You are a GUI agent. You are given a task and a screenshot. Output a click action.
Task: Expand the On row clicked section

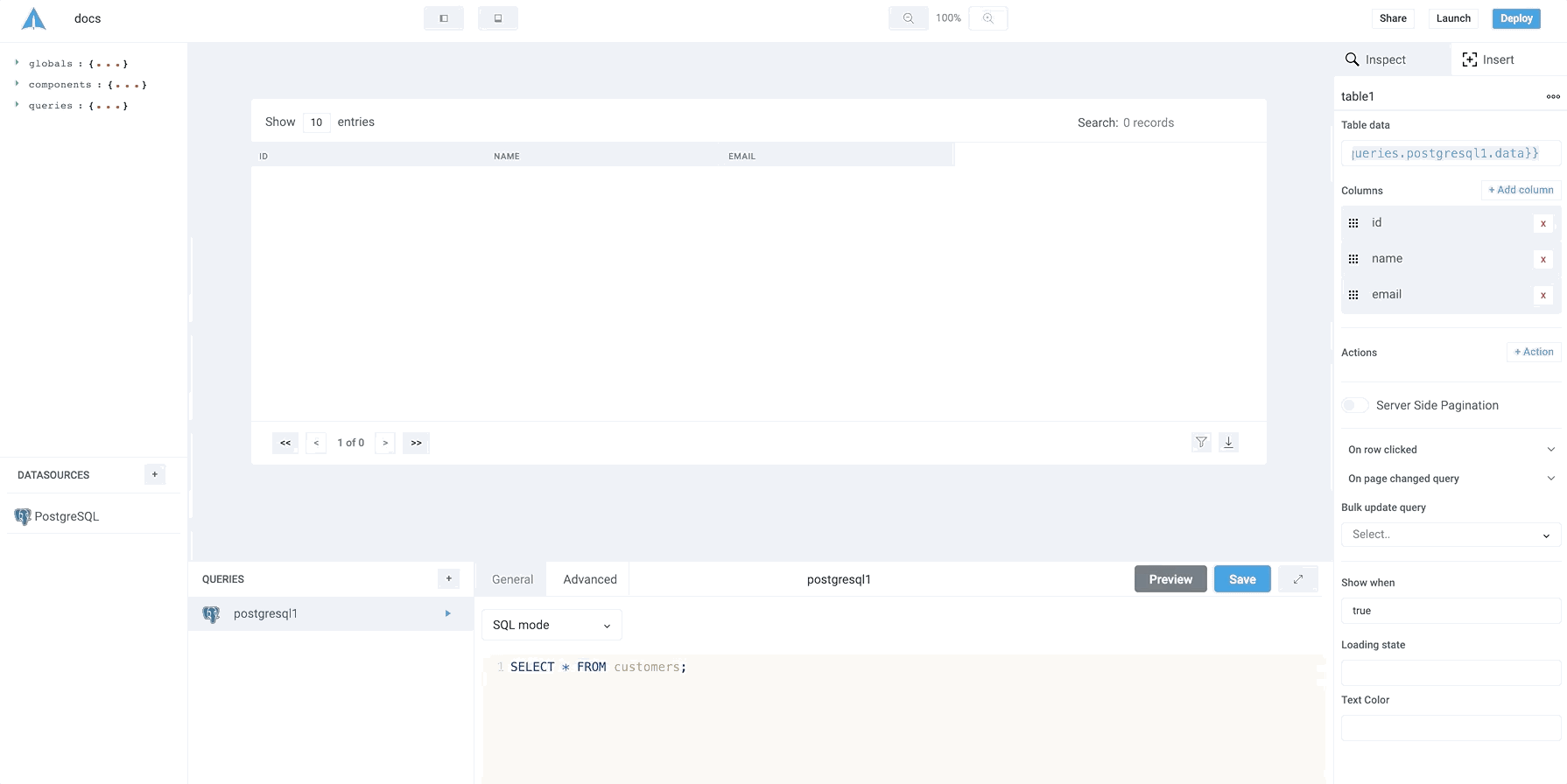(x=1550, y=450)
